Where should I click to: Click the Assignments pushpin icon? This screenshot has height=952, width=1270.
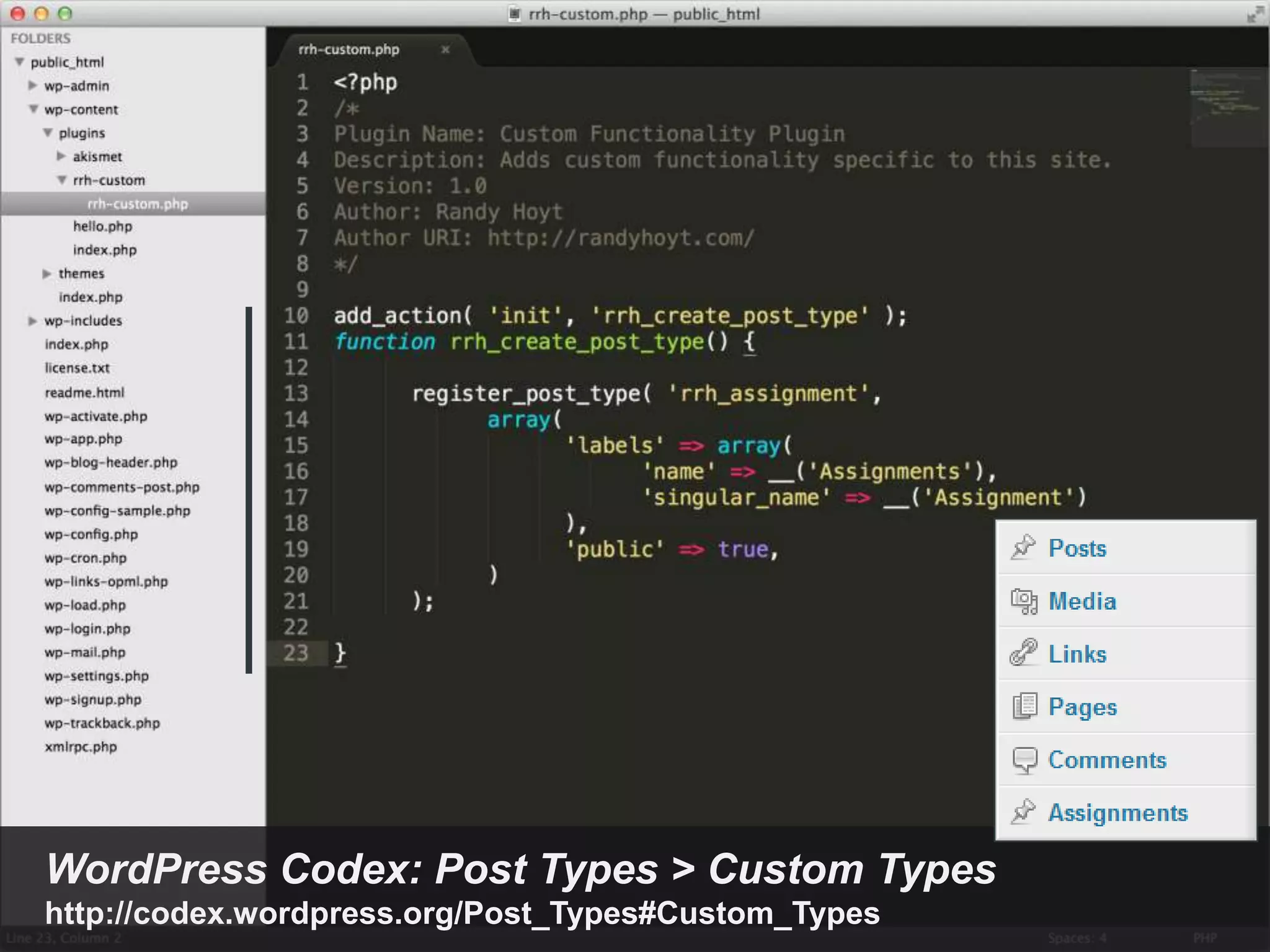(x=1023, y=812)
